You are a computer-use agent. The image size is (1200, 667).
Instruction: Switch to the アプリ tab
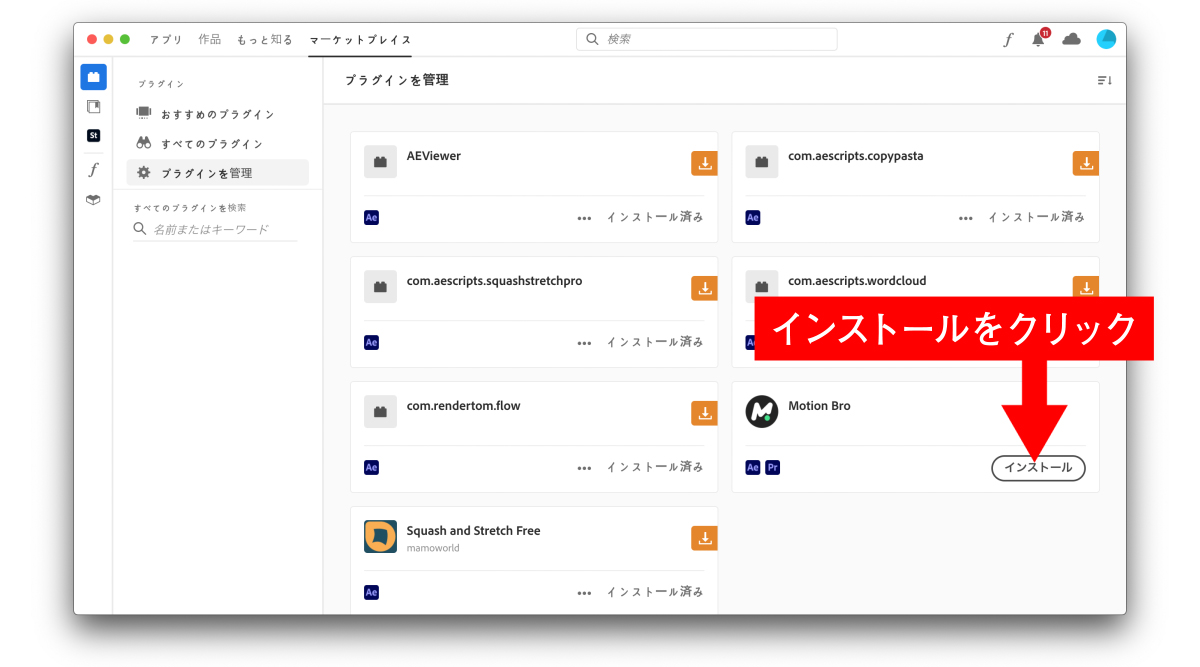[166, 40]
